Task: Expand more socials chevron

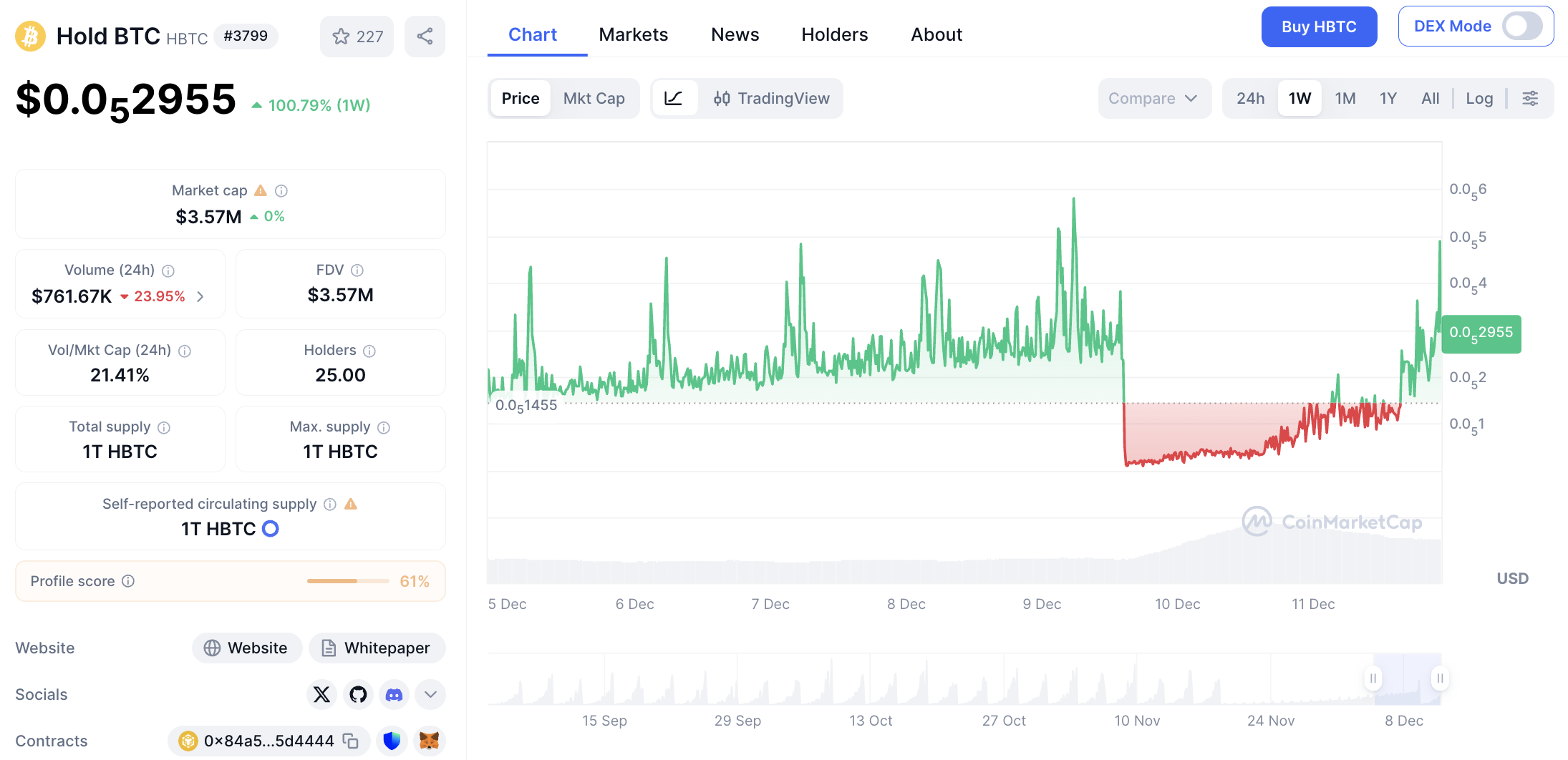Action: (x=430, y=694)
